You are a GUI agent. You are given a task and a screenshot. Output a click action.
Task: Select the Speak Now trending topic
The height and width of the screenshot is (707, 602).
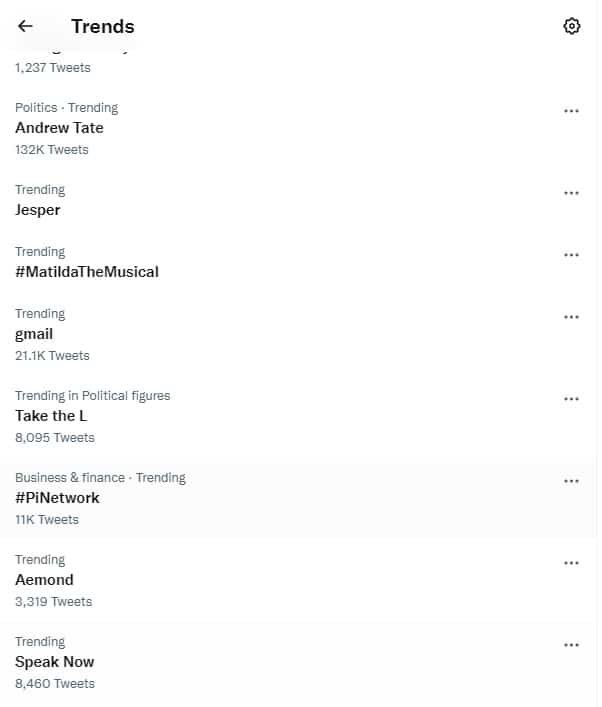click(55, 662)
